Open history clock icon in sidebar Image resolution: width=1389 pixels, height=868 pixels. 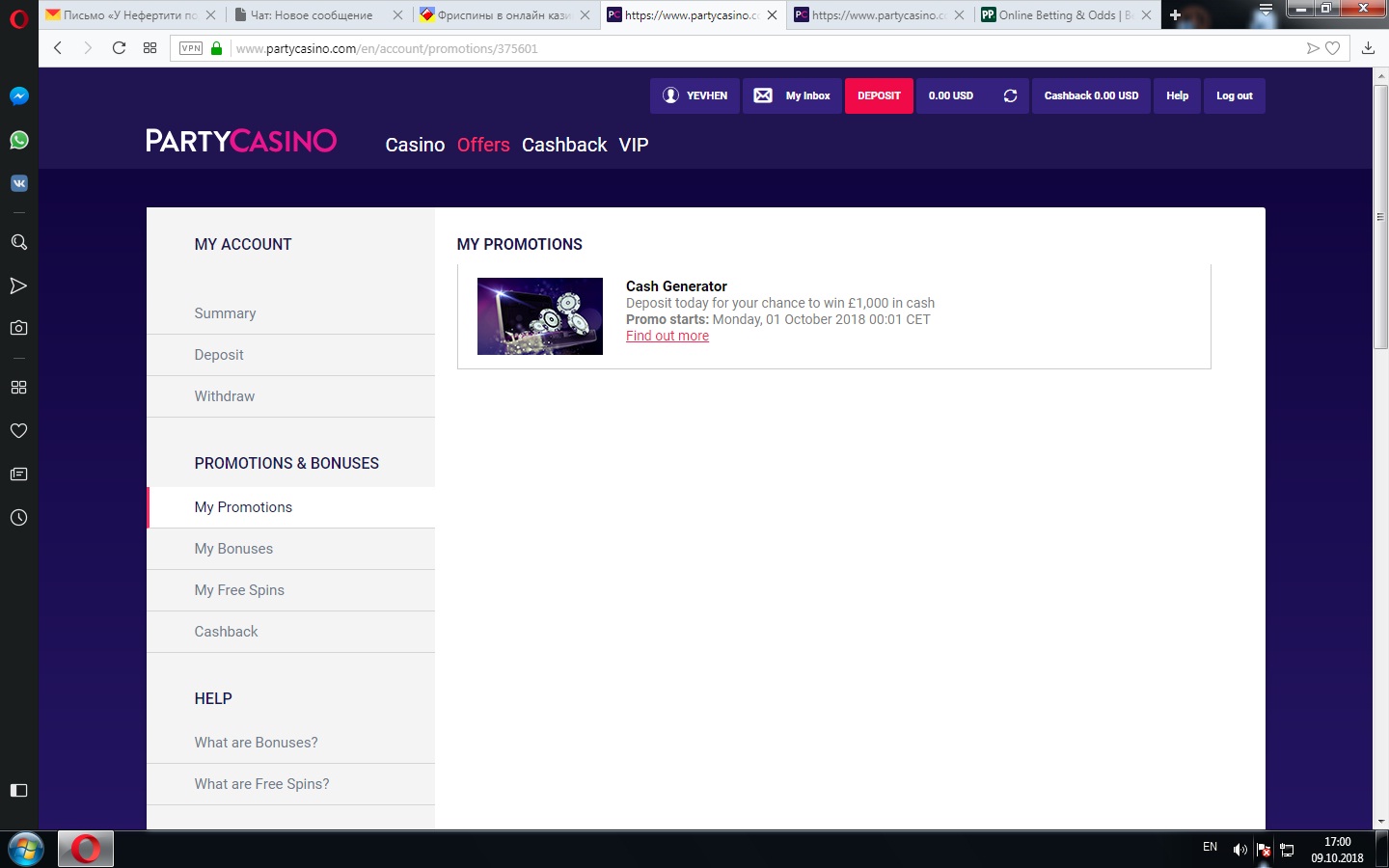pyautogui.click(x=18, y=517)
